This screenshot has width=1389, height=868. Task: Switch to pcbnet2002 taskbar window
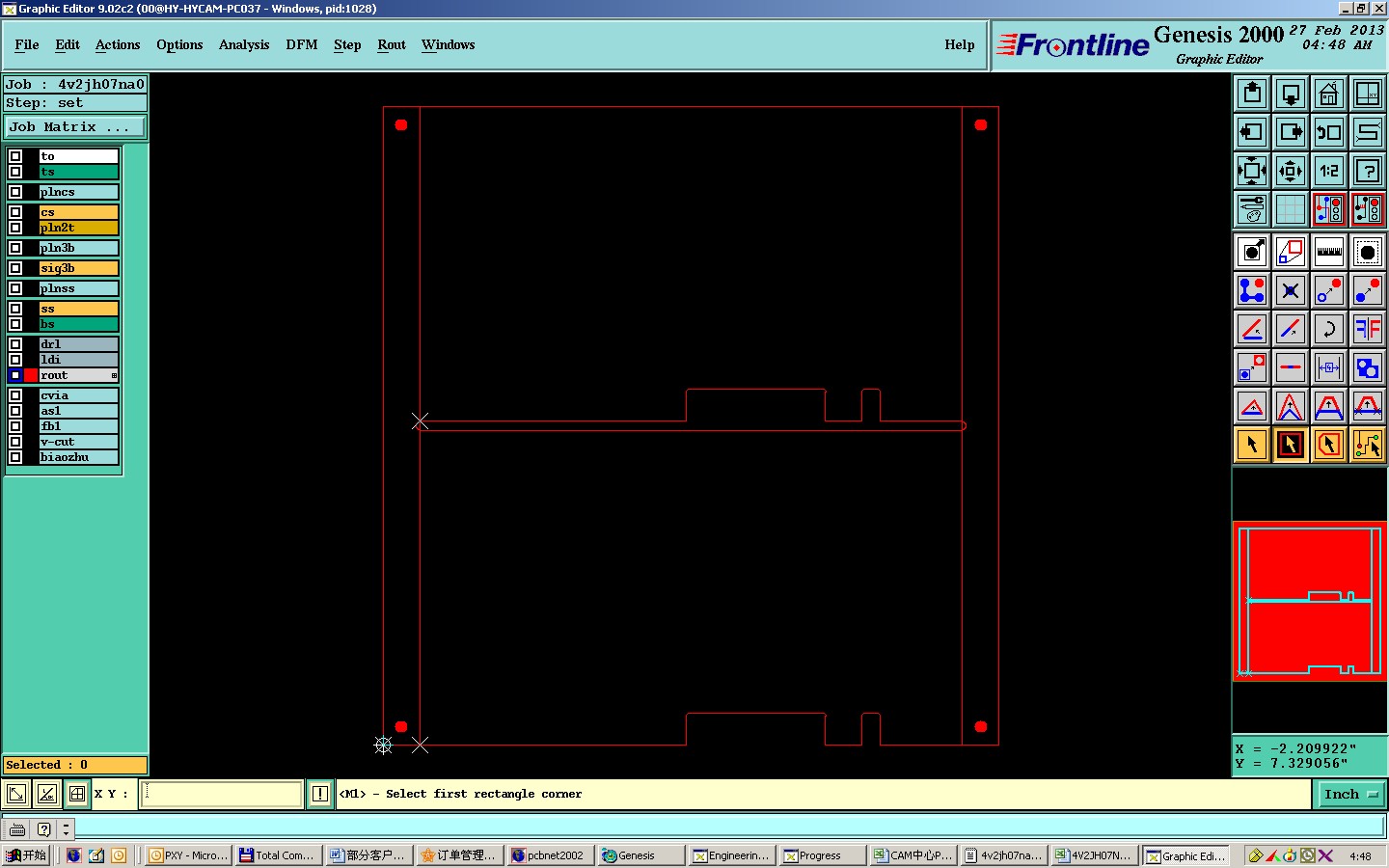tap(549, 855)
